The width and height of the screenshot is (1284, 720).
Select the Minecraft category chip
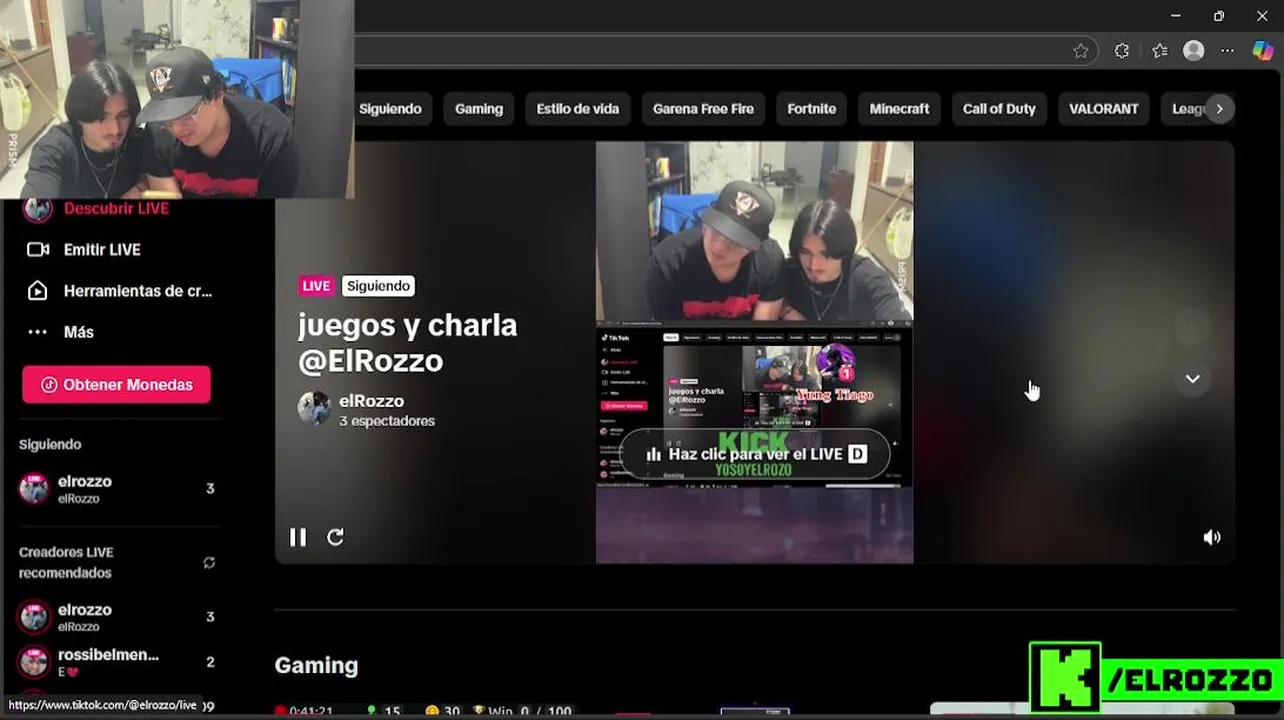point(899,109)
